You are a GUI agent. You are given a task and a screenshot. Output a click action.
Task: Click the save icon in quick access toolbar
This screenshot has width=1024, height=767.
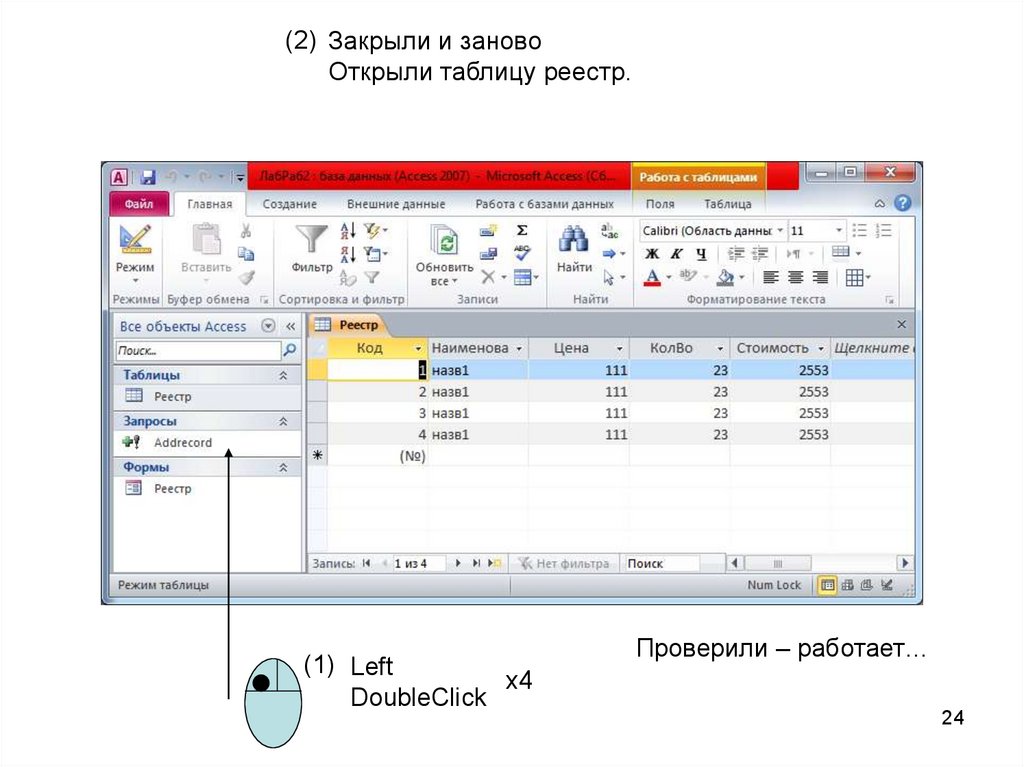(148, 177)
